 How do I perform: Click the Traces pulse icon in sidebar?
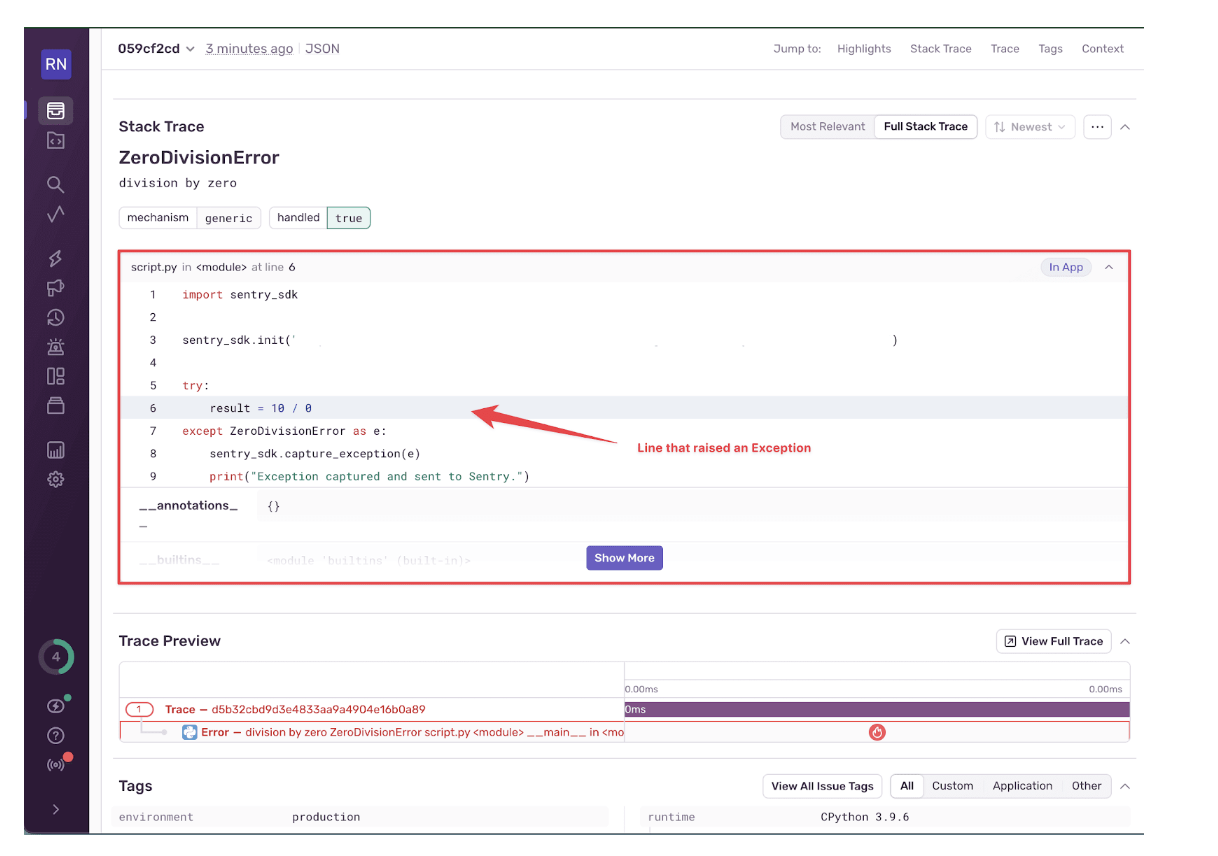pyautogui.click(x=56, y=213)
